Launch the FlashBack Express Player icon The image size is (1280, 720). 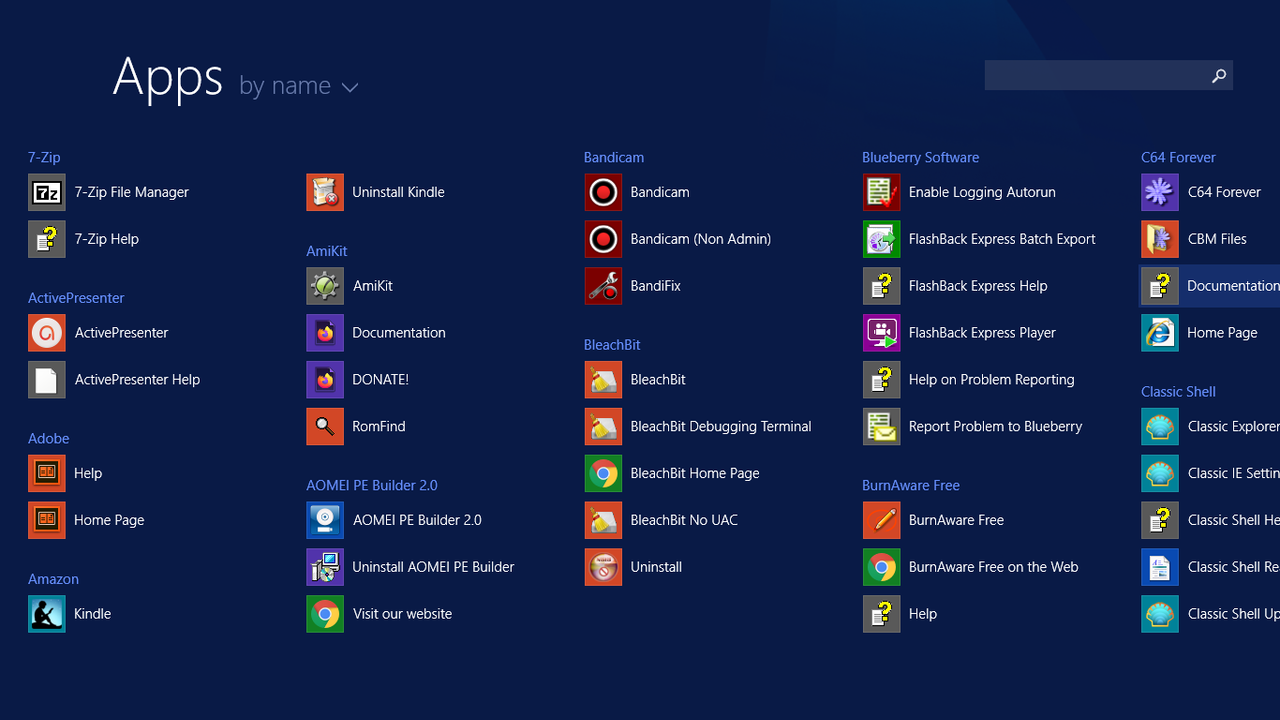pos(881,333)
